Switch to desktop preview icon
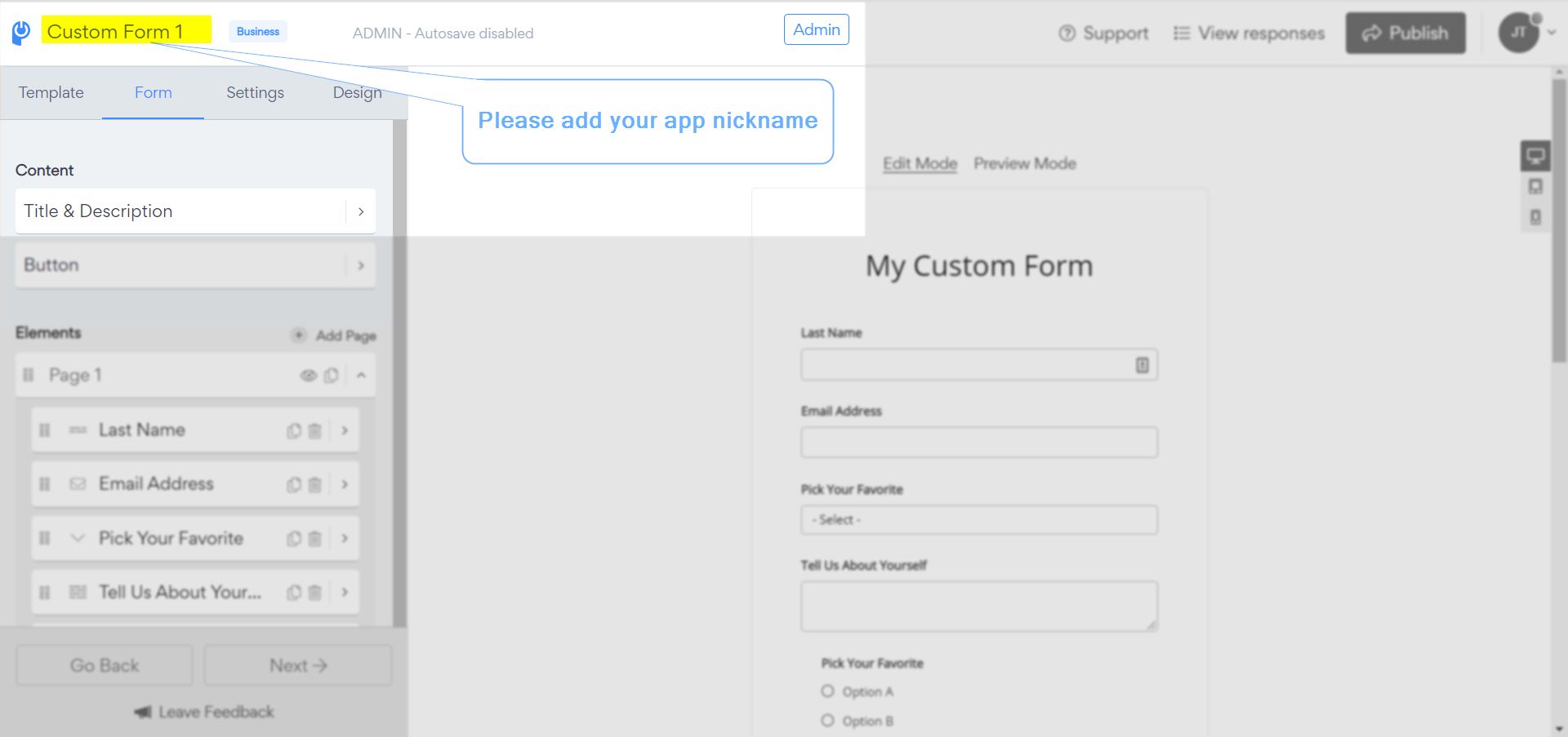Screen dimensions: 1568x737 point(1535,156)
